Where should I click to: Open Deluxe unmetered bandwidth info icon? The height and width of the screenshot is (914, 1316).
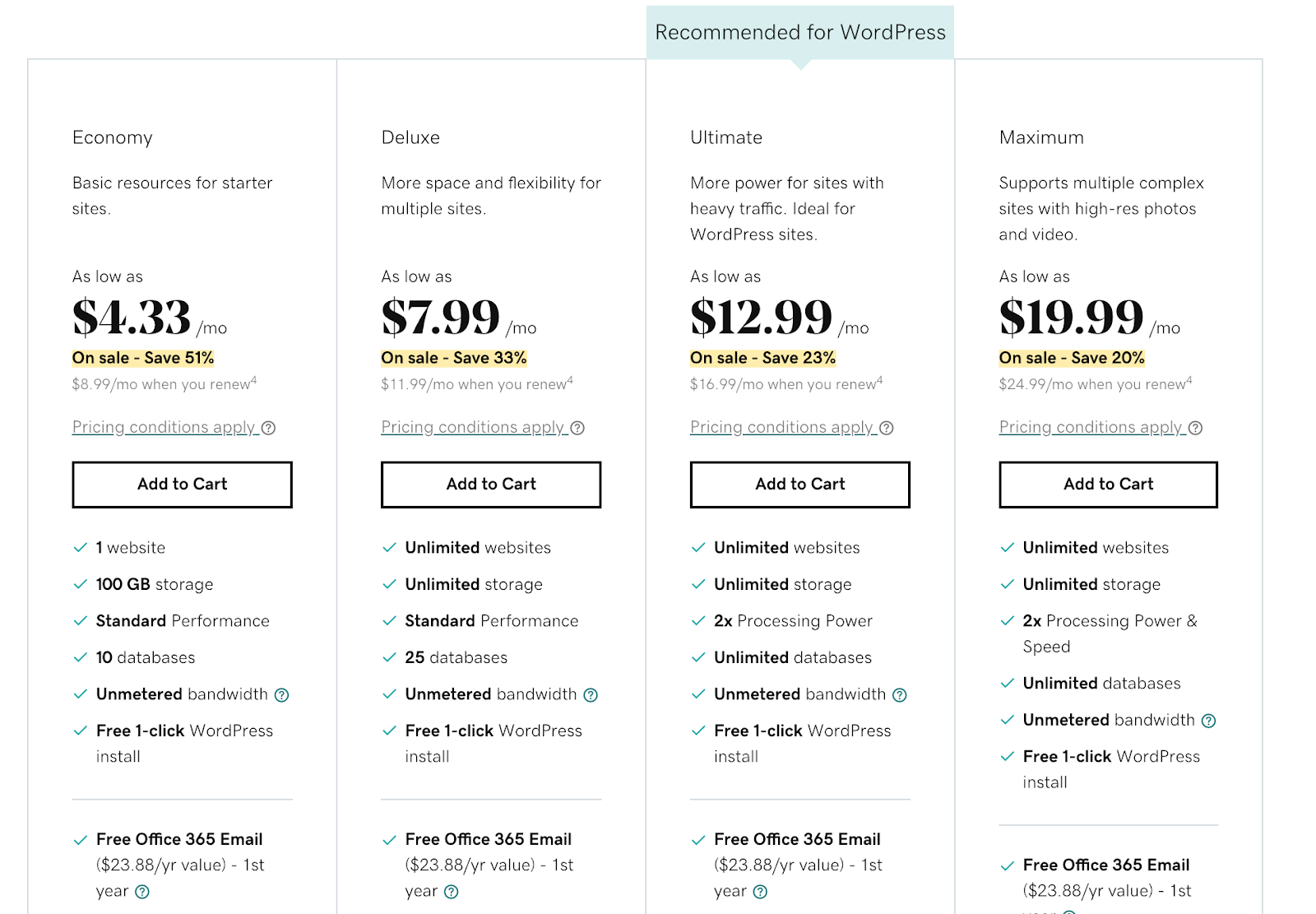[591, 695]
